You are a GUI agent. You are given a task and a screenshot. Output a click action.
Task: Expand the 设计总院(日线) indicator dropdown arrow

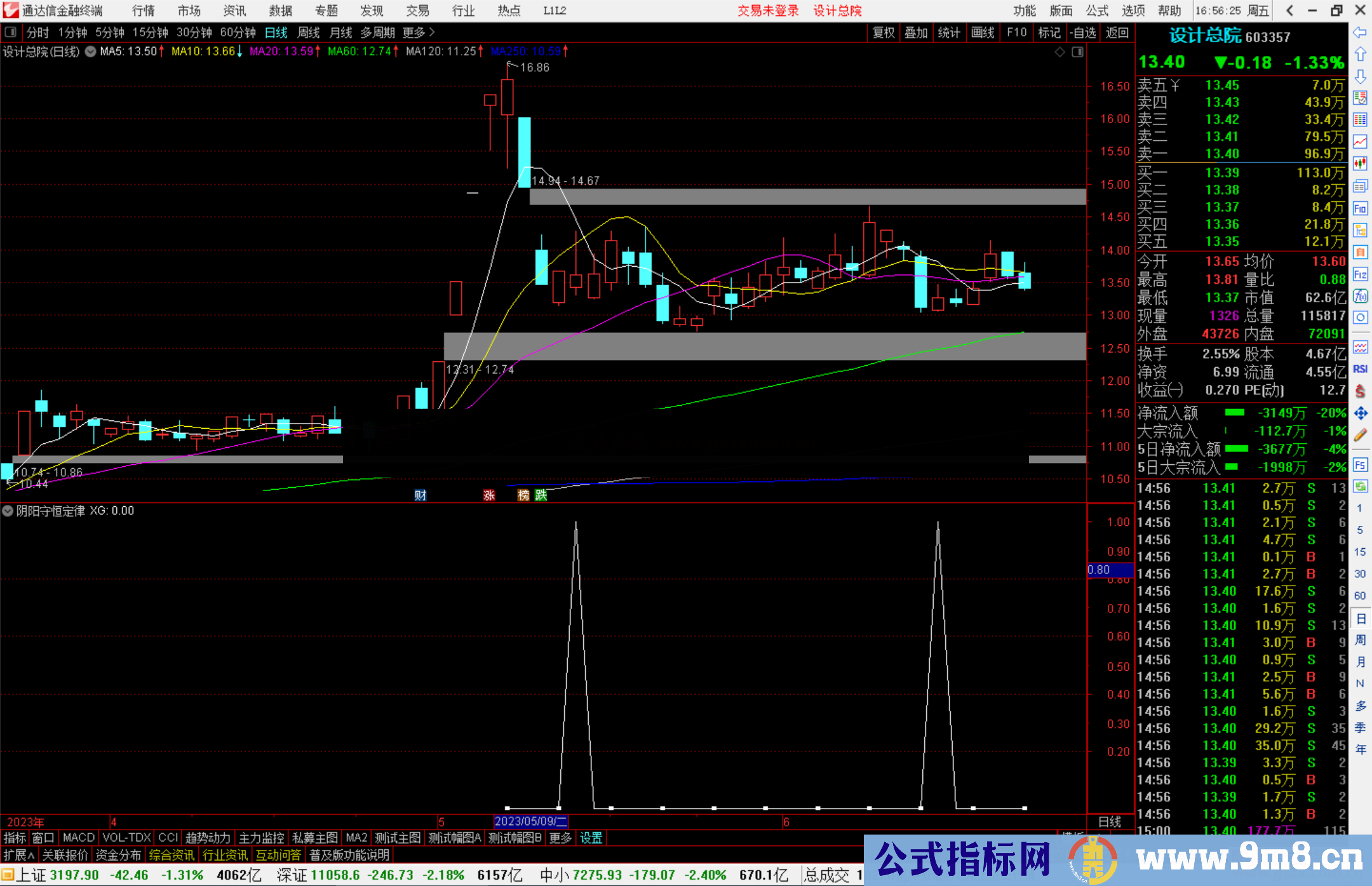tap(91, 51)
